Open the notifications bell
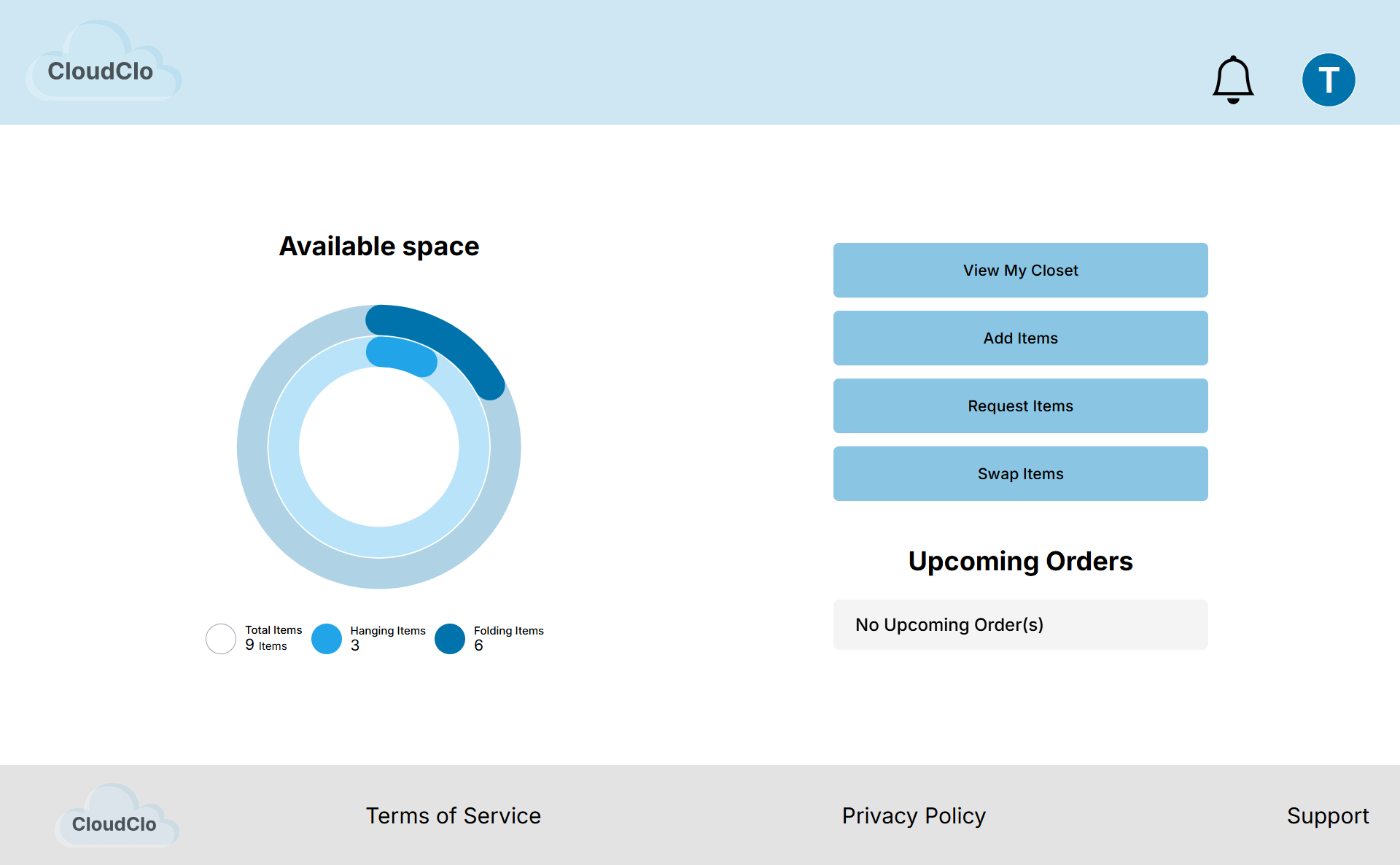The image size is (1400, 865). pyautogui.click(x=1232, y=79)
